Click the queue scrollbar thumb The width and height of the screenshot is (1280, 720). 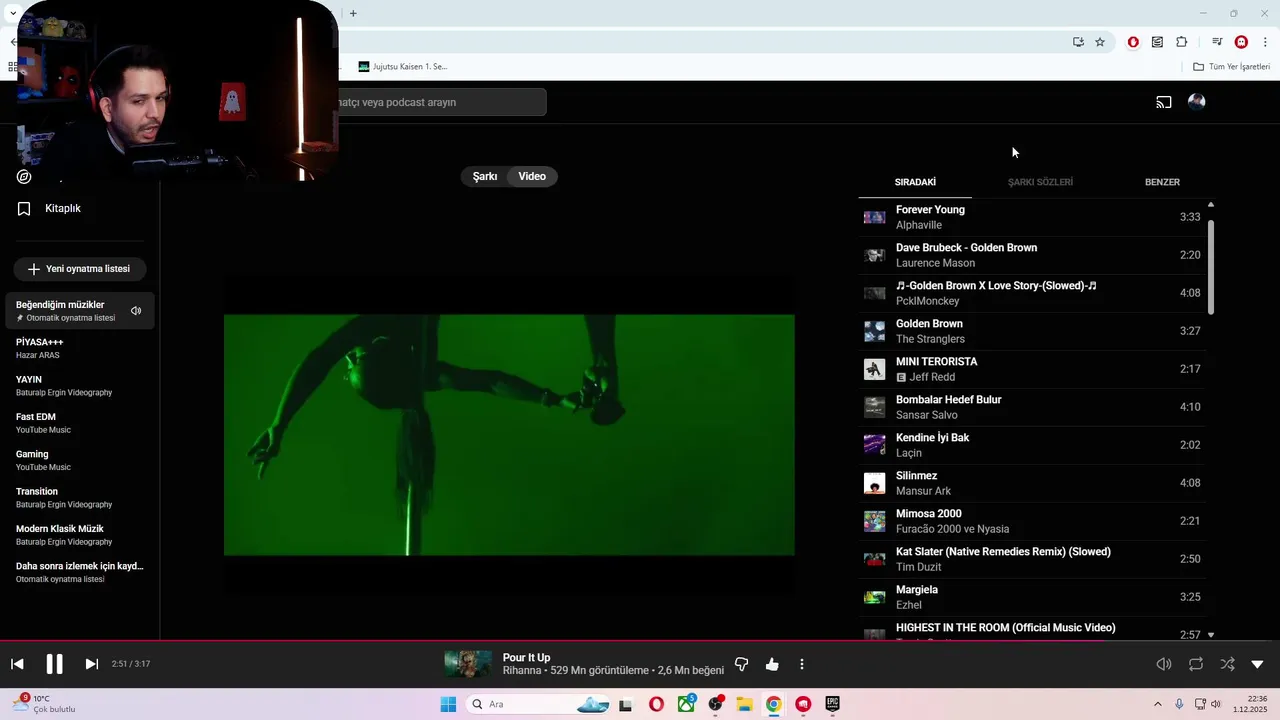point(1211,266)
